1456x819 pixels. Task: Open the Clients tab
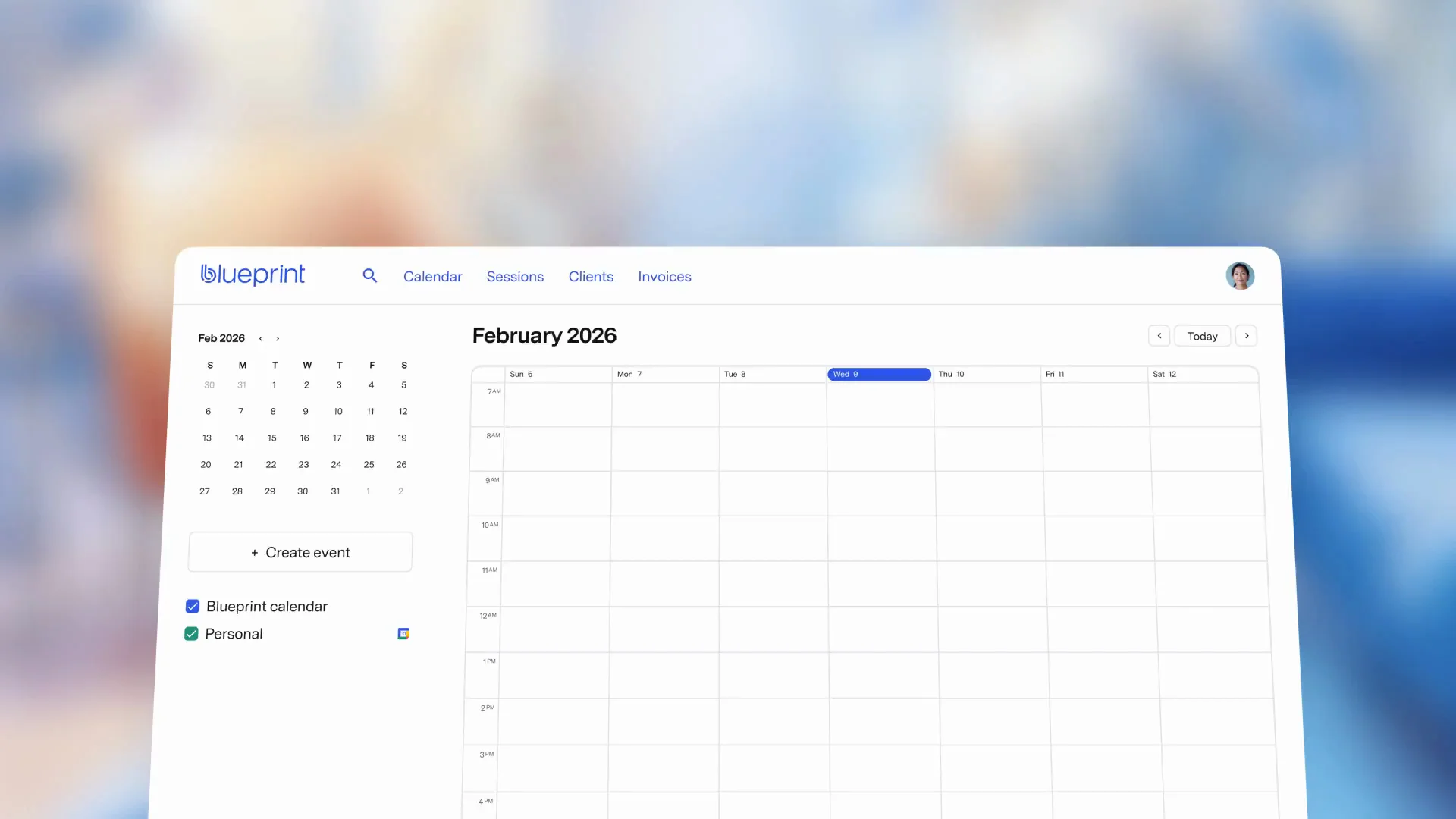591,277
